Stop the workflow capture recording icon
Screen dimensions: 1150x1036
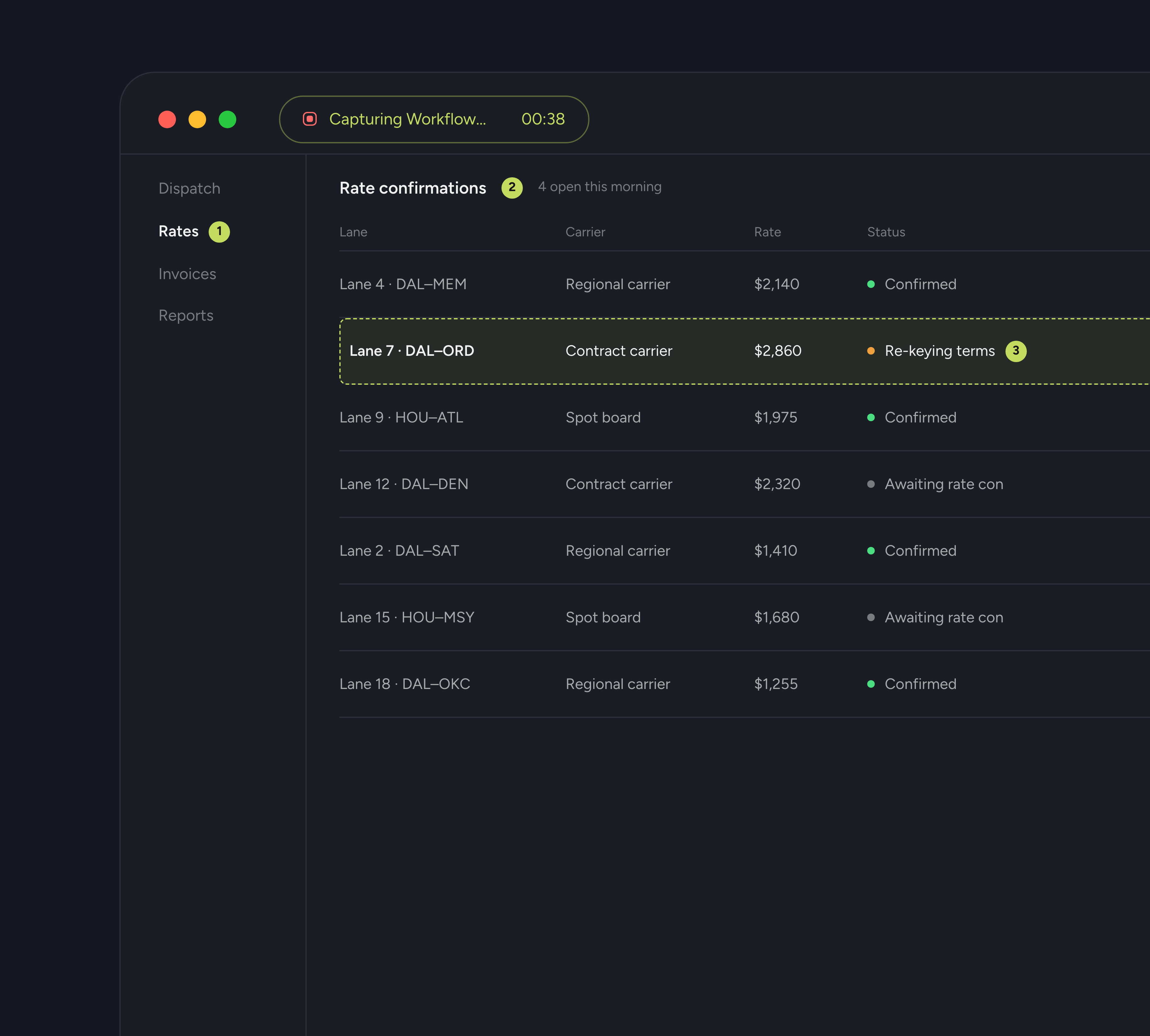[309, 119]
